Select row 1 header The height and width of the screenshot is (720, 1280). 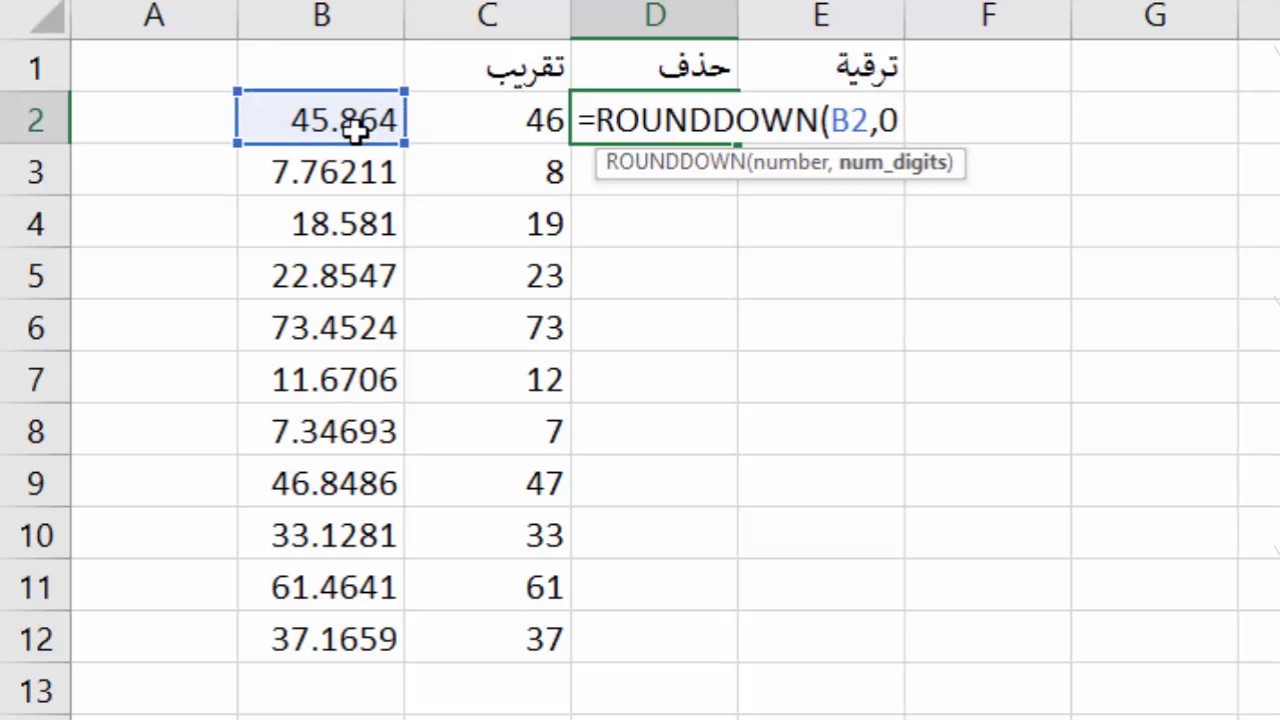(x=35, y=67)
